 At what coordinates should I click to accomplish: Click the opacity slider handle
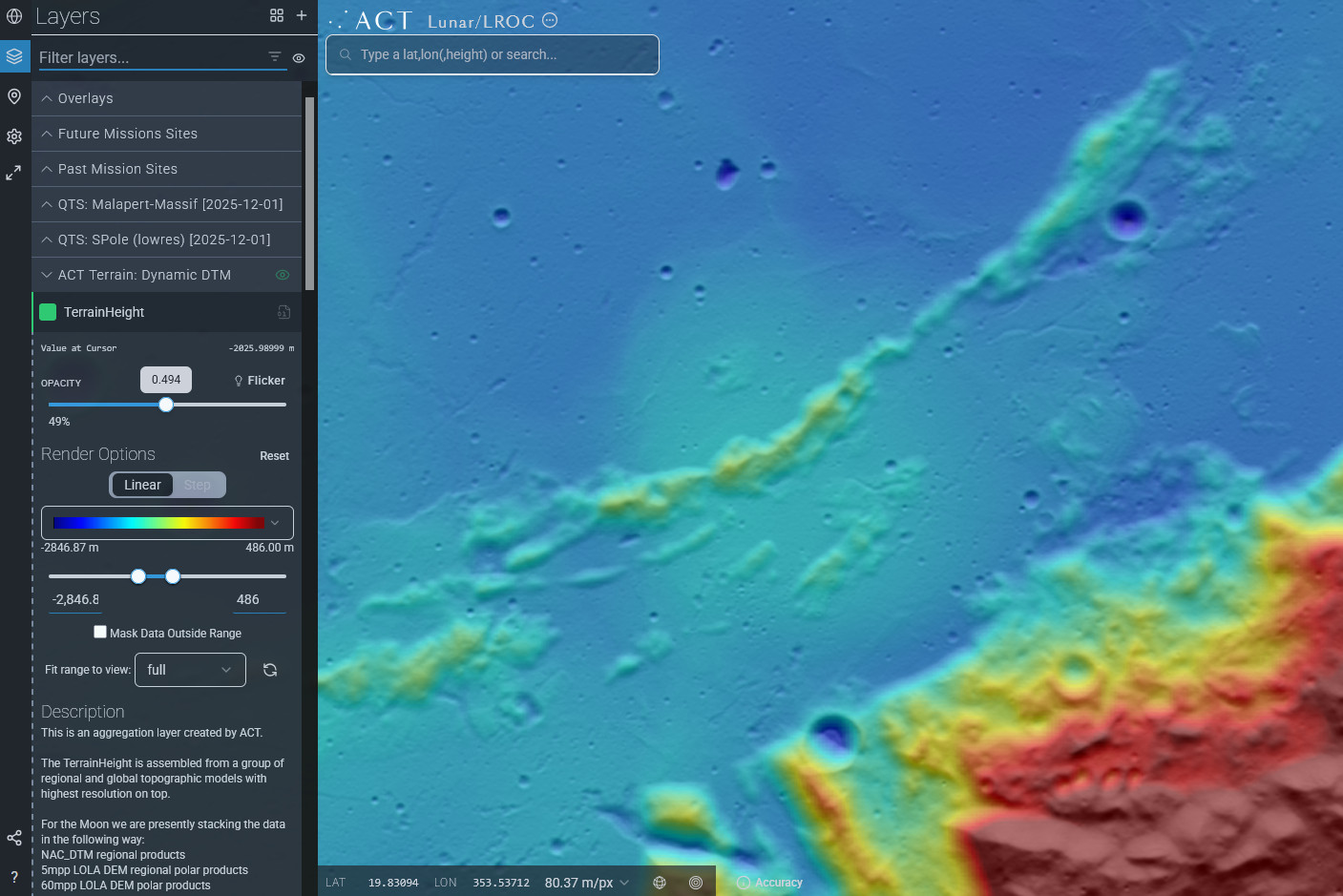coord(166,405)
